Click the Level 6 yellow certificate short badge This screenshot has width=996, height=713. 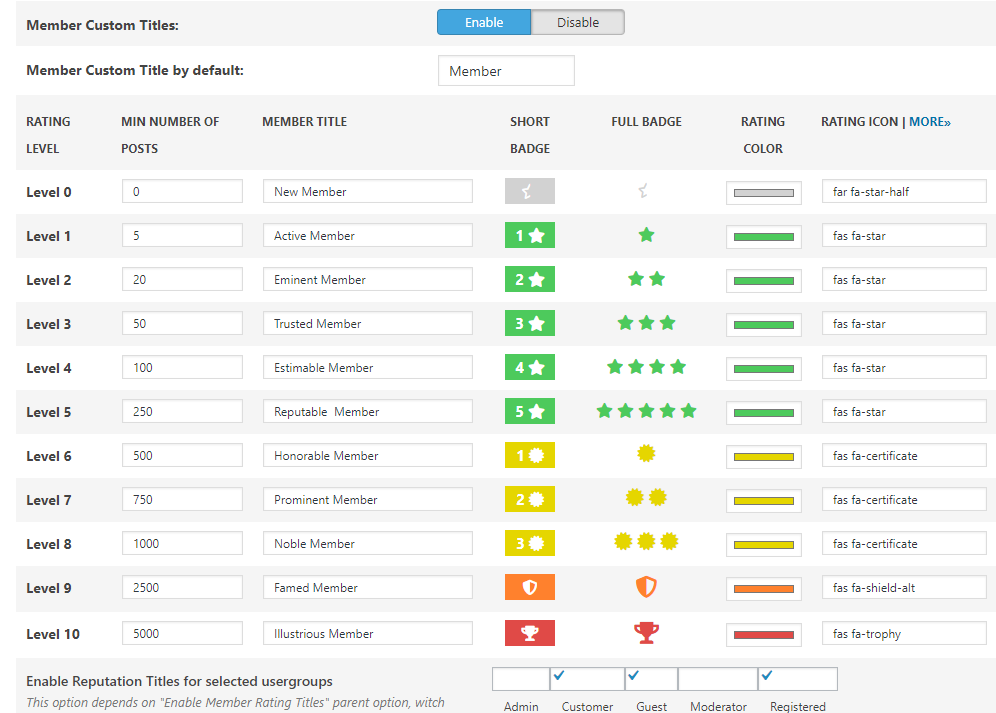529,456
